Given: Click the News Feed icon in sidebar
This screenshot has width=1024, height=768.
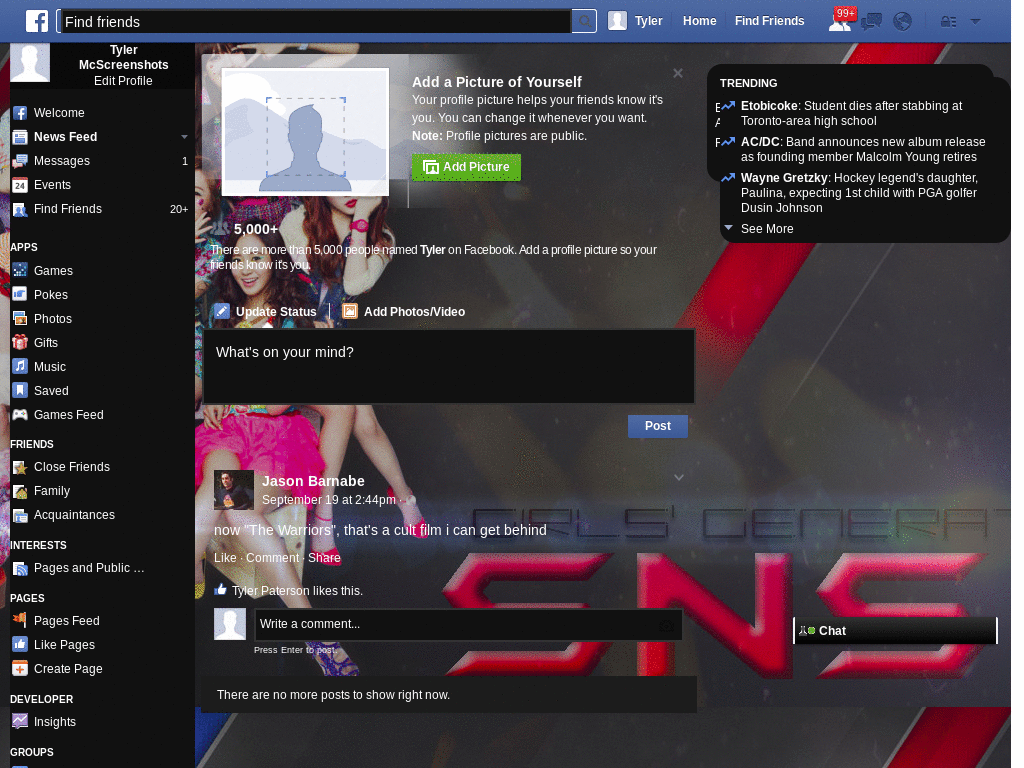Looking at the screenshot, I should coord(20,137).
